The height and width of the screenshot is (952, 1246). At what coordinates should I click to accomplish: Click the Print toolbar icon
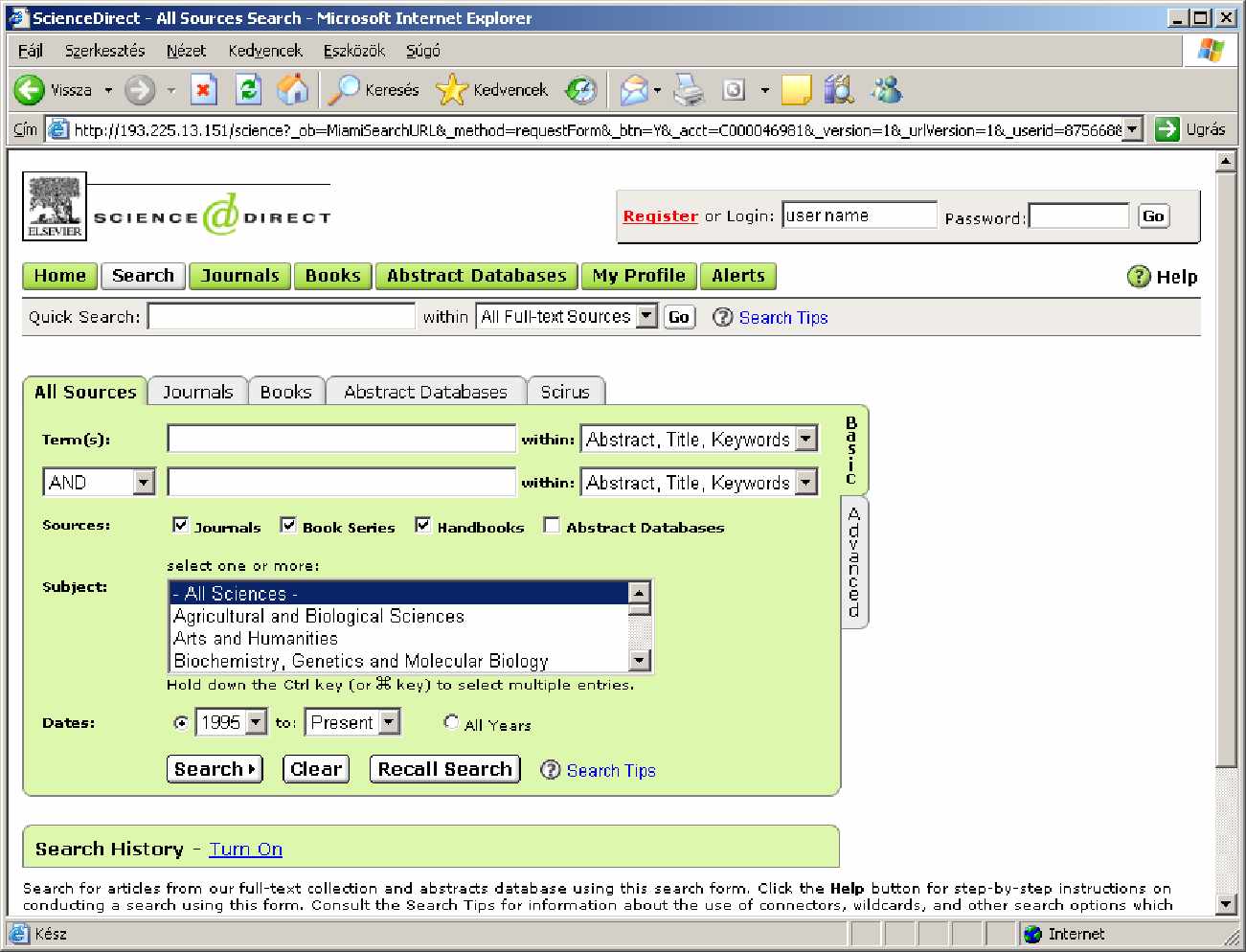click(689, 90)
